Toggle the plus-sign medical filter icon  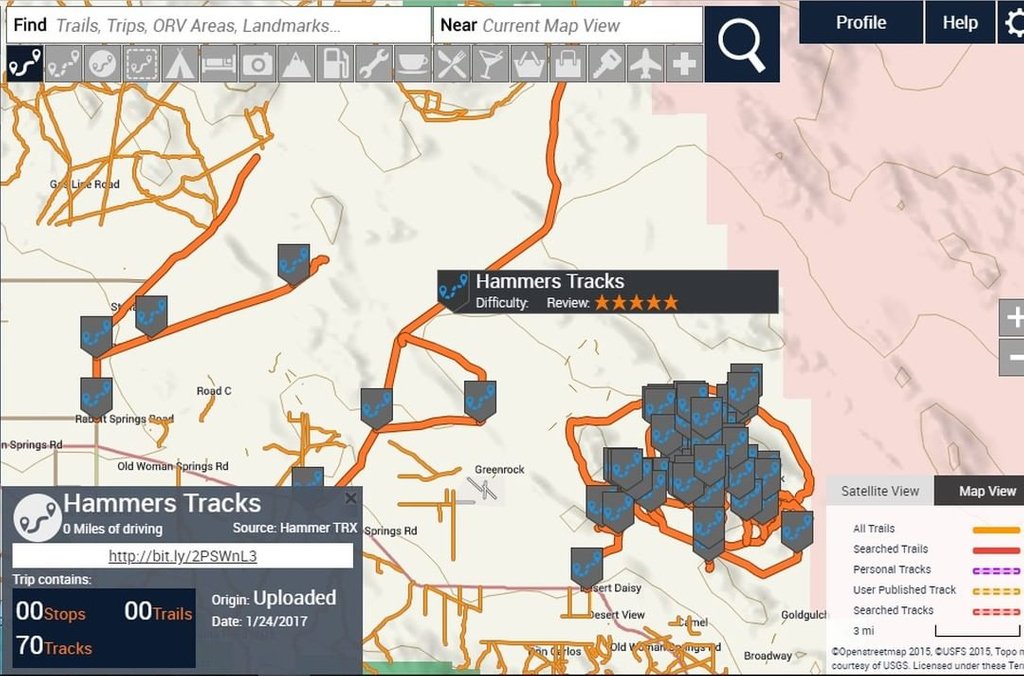(x=684, y=64)
